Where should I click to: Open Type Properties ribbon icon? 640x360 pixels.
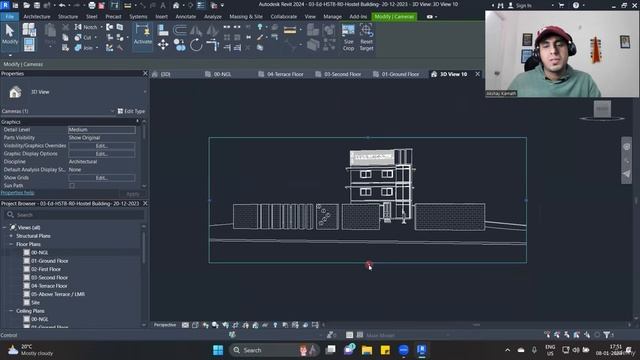29,29
